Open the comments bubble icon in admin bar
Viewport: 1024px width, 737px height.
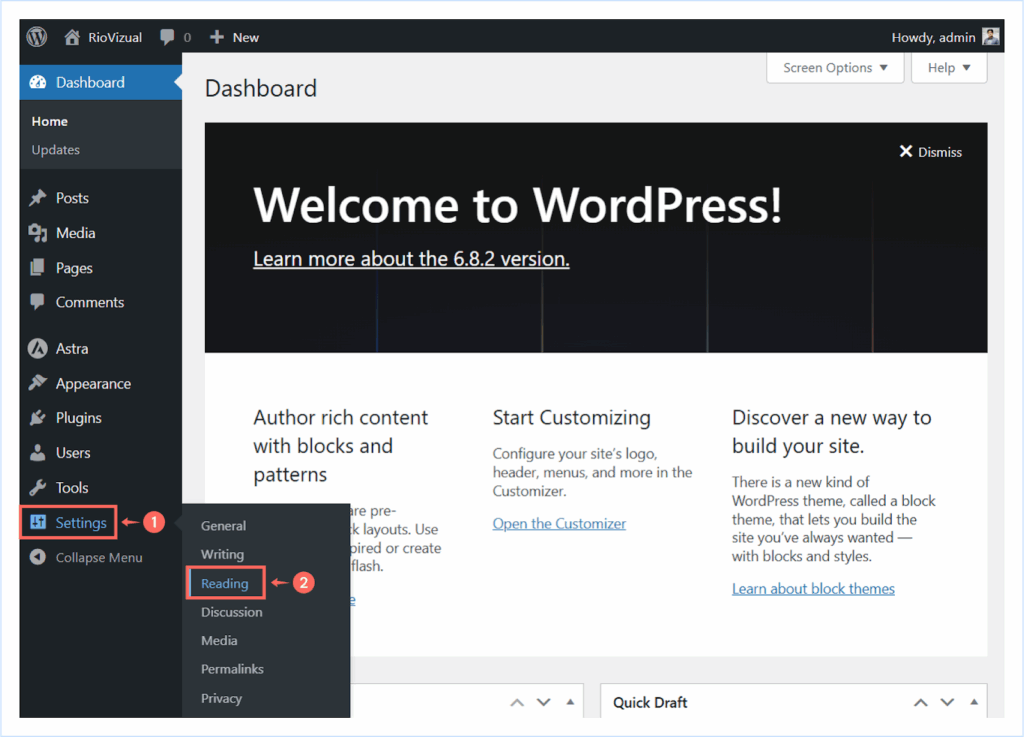[167, 38]
